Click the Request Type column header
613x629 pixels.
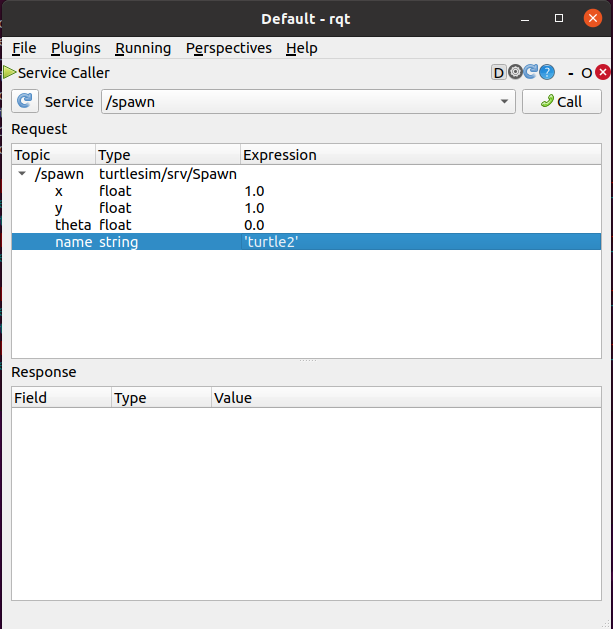pos(168,154)
